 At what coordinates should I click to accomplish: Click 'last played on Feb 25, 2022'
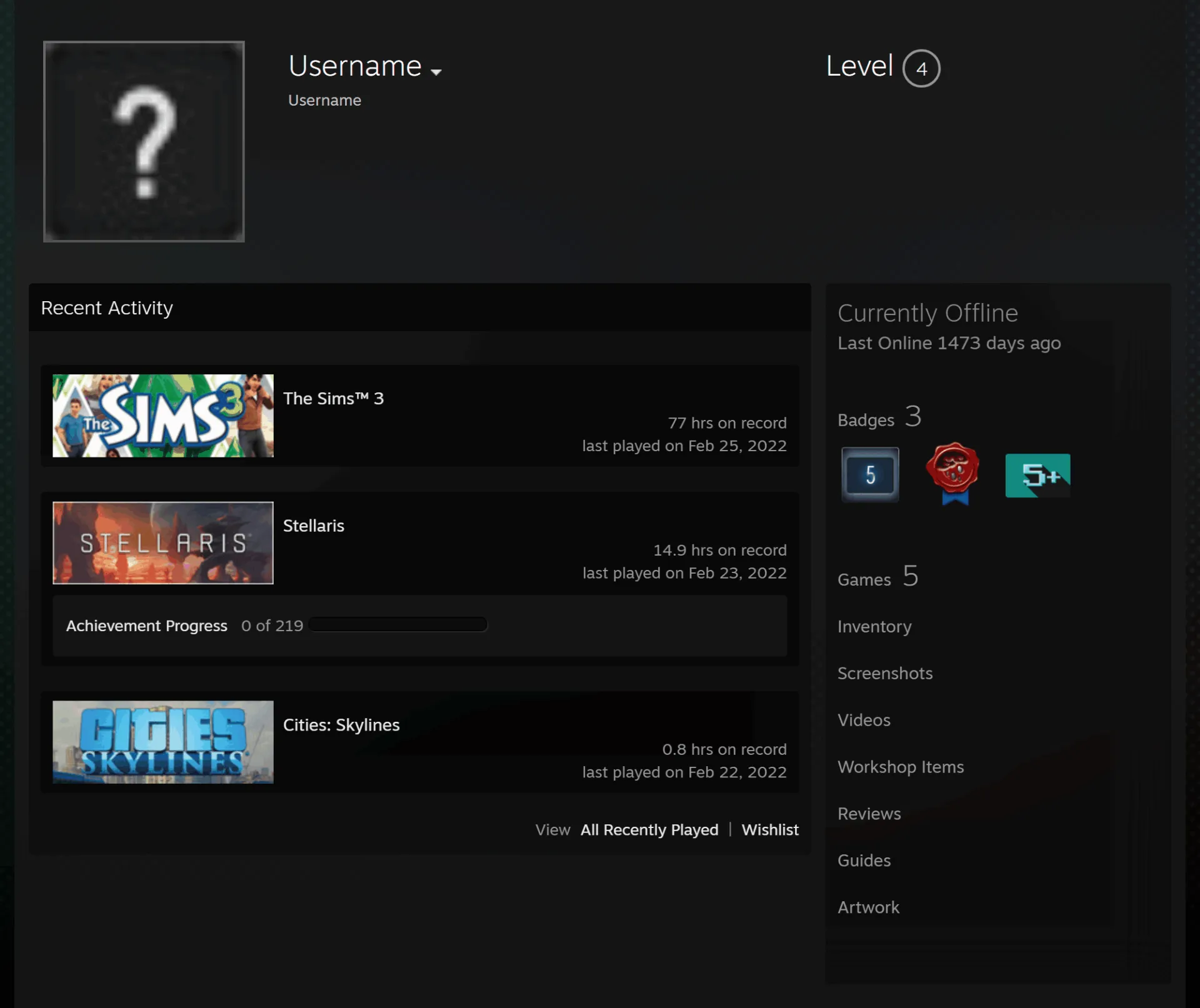click(684, 446)
